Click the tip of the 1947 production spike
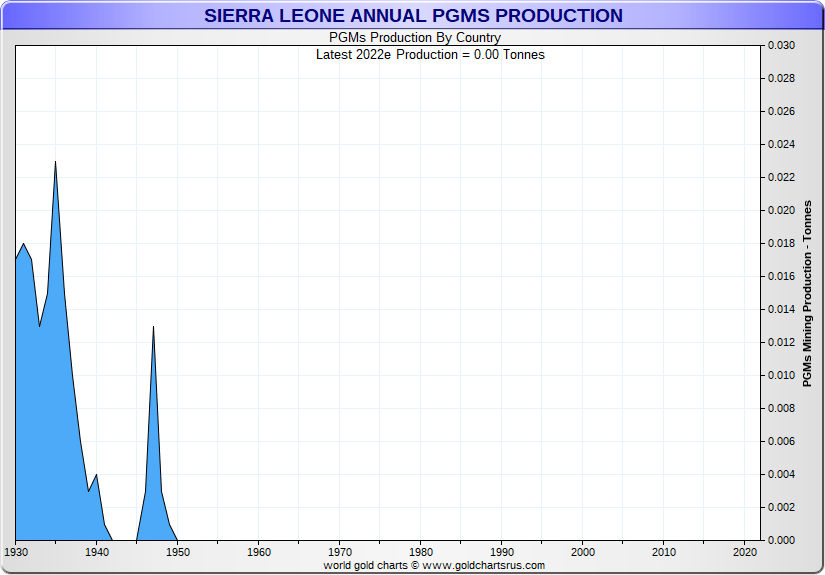825x575 pixels. pos(153,328)
